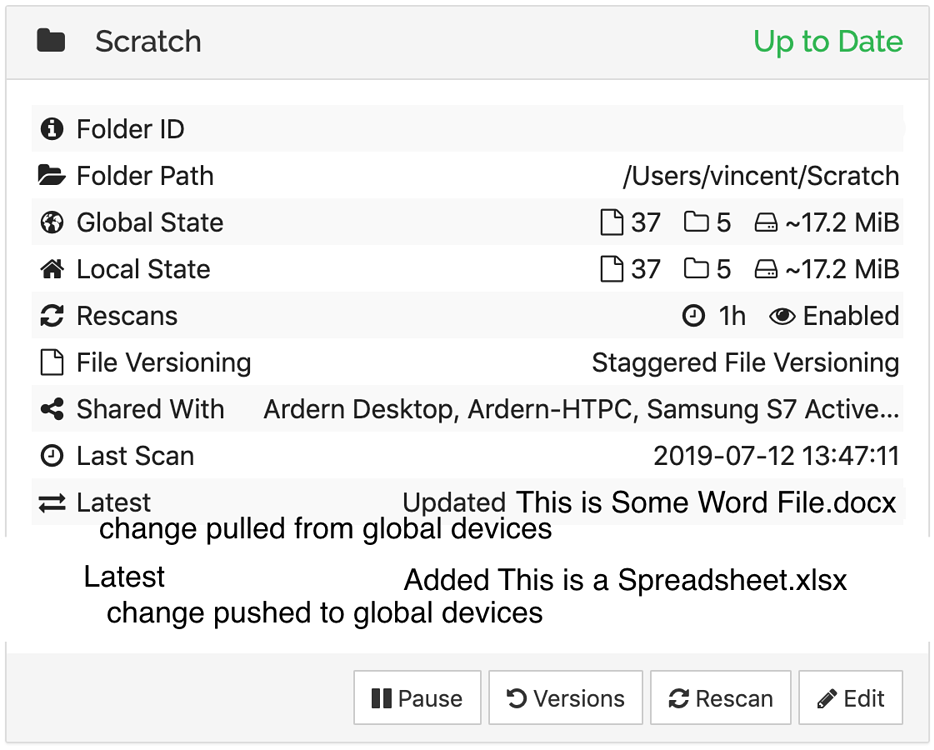Click the Folder ID info icon

52,129
